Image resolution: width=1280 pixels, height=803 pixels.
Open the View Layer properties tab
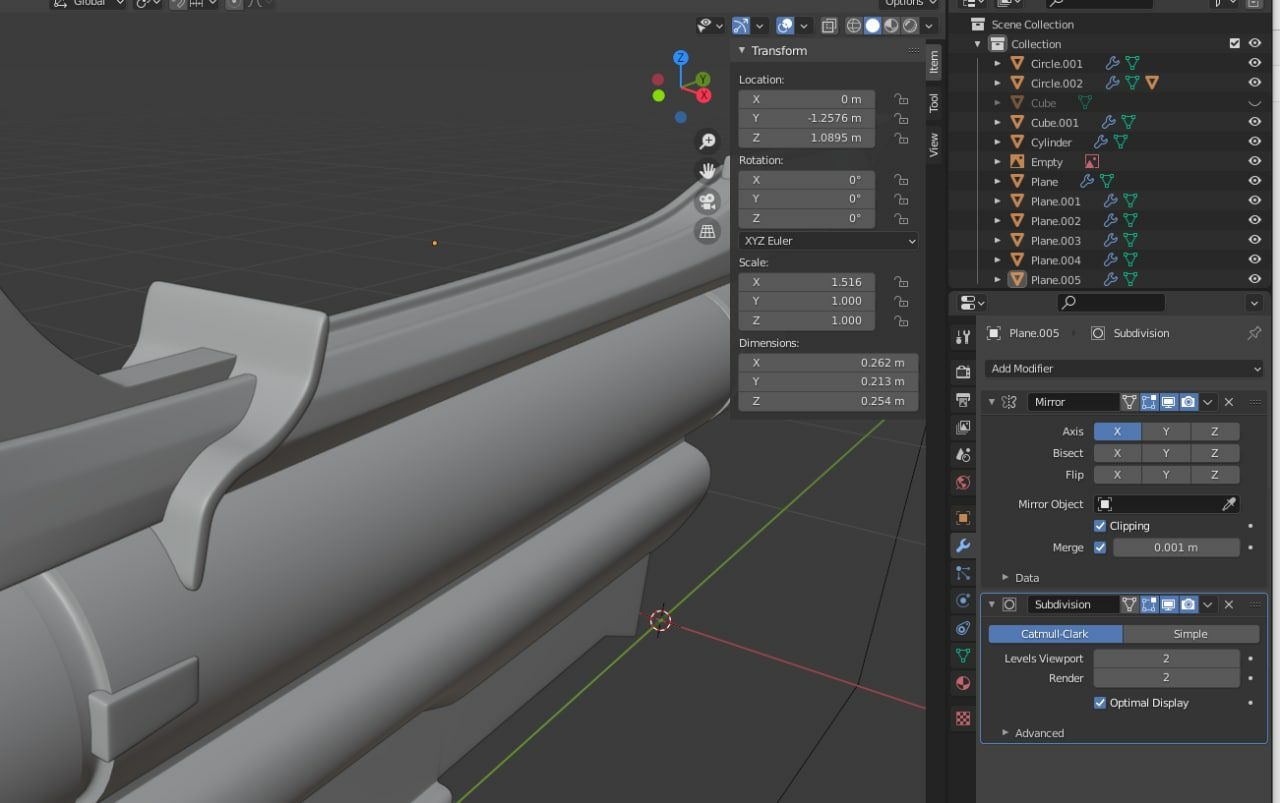point(963,427)
